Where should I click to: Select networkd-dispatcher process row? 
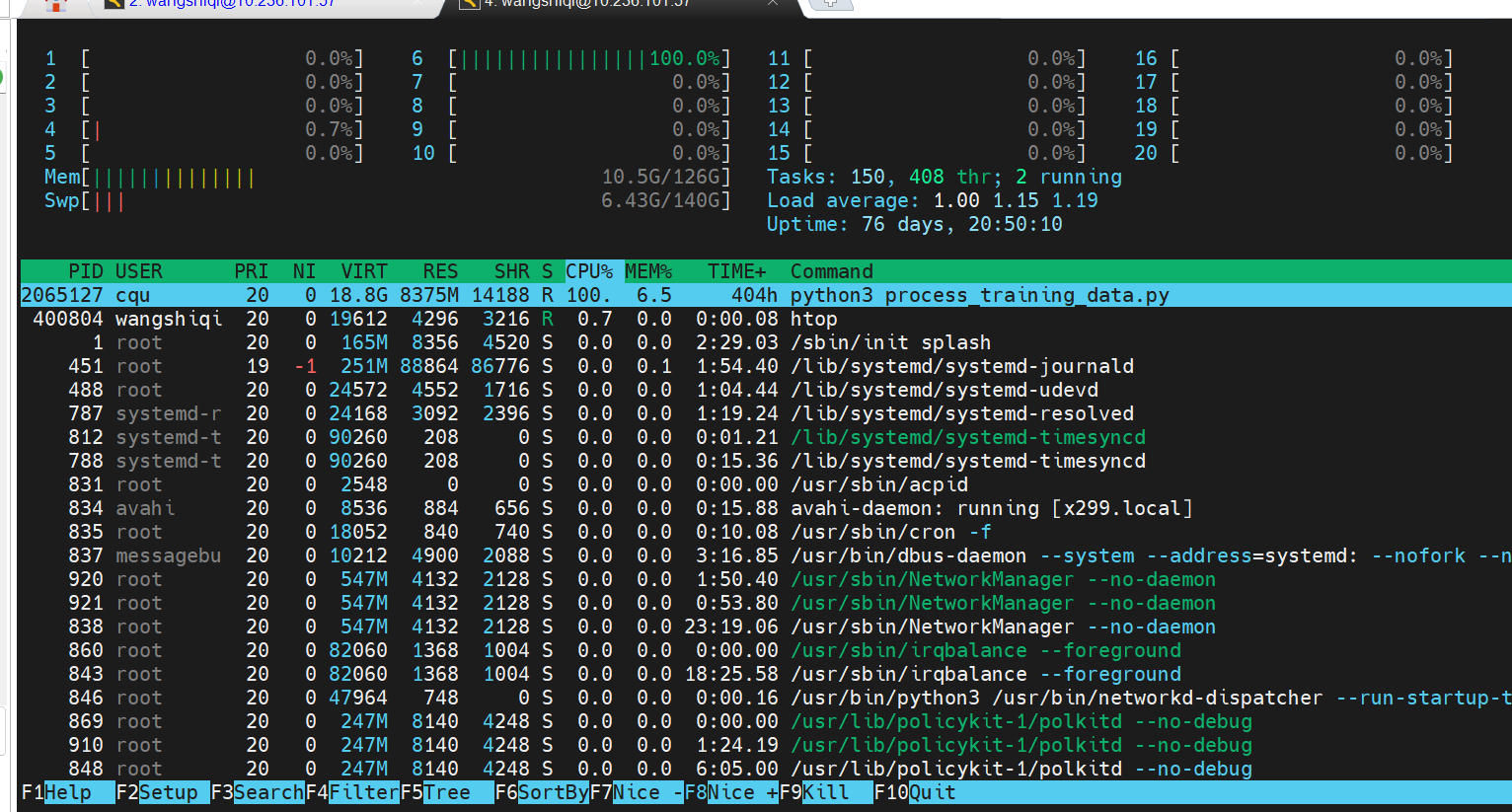point(766,698)
